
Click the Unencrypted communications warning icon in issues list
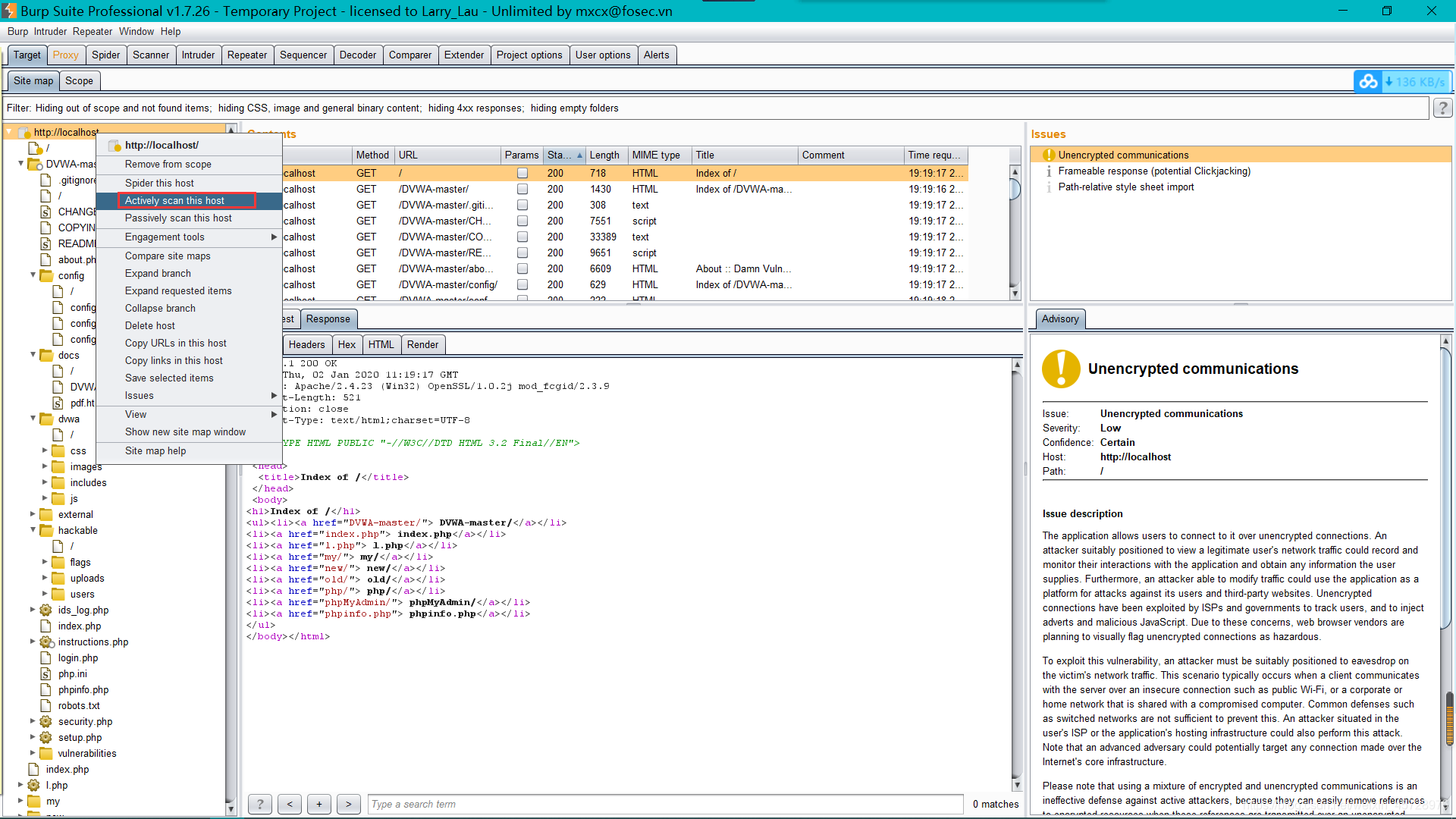pos(1049,155)
